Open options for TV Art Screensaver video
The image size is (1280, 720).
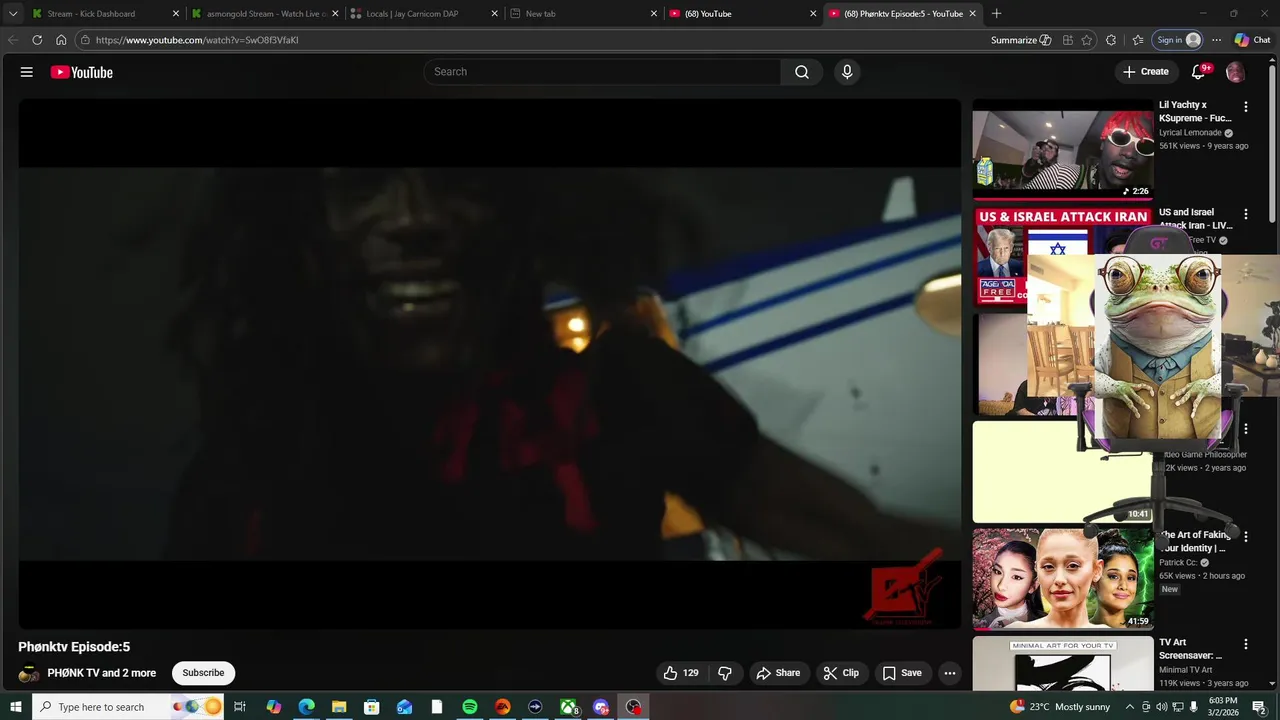point(1245,645)
